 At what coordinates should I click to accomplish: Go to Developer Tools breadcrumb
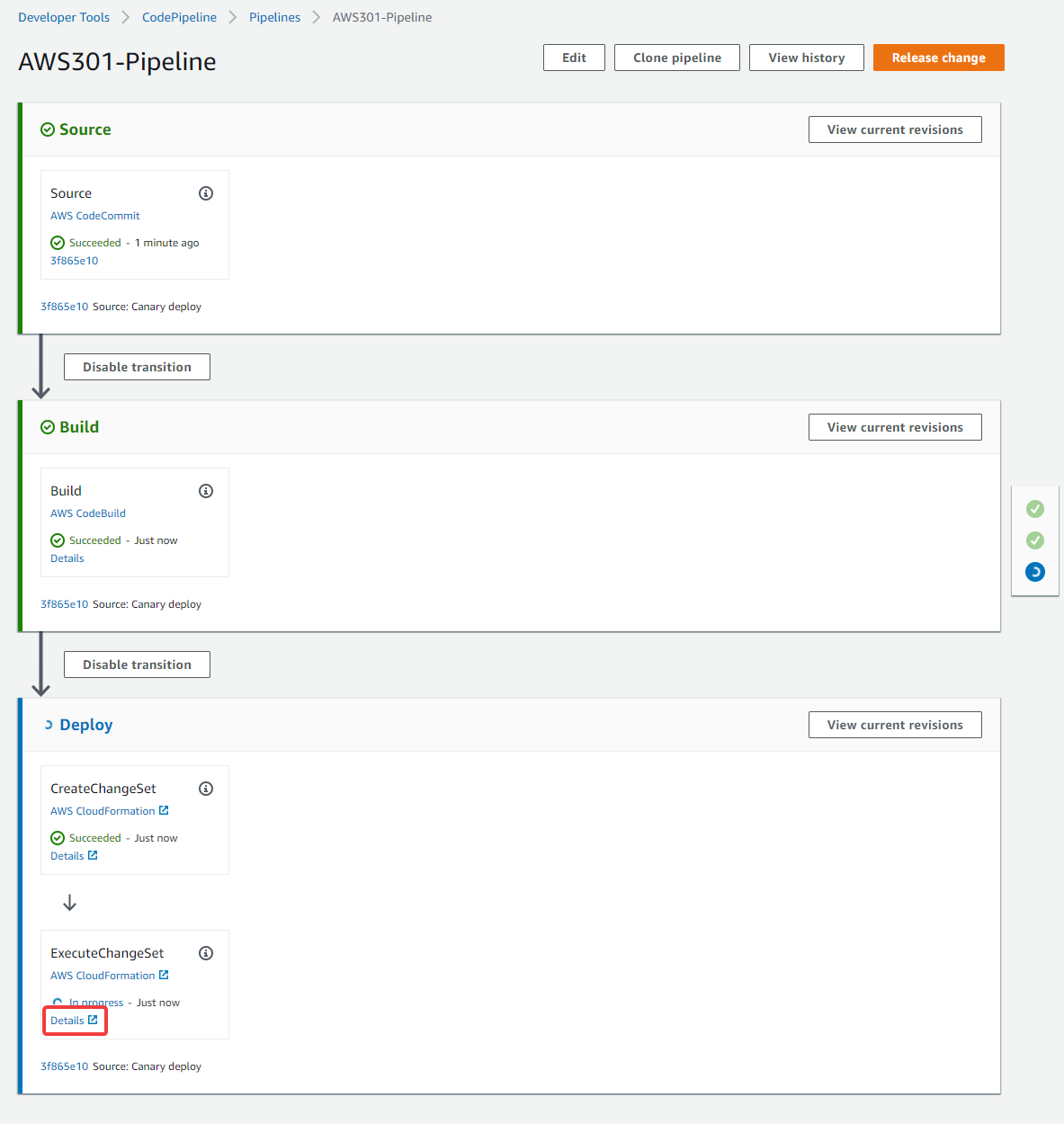[64, 17]
